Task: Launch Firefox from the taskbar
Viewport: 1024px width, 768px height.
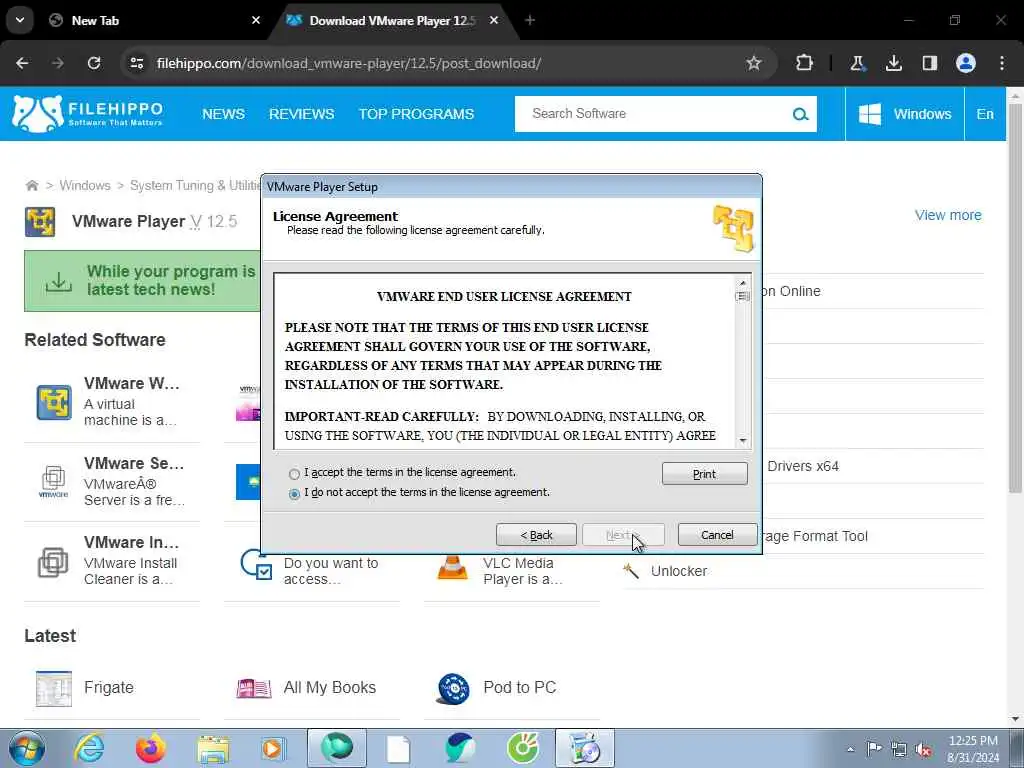Action: [150, 748]
